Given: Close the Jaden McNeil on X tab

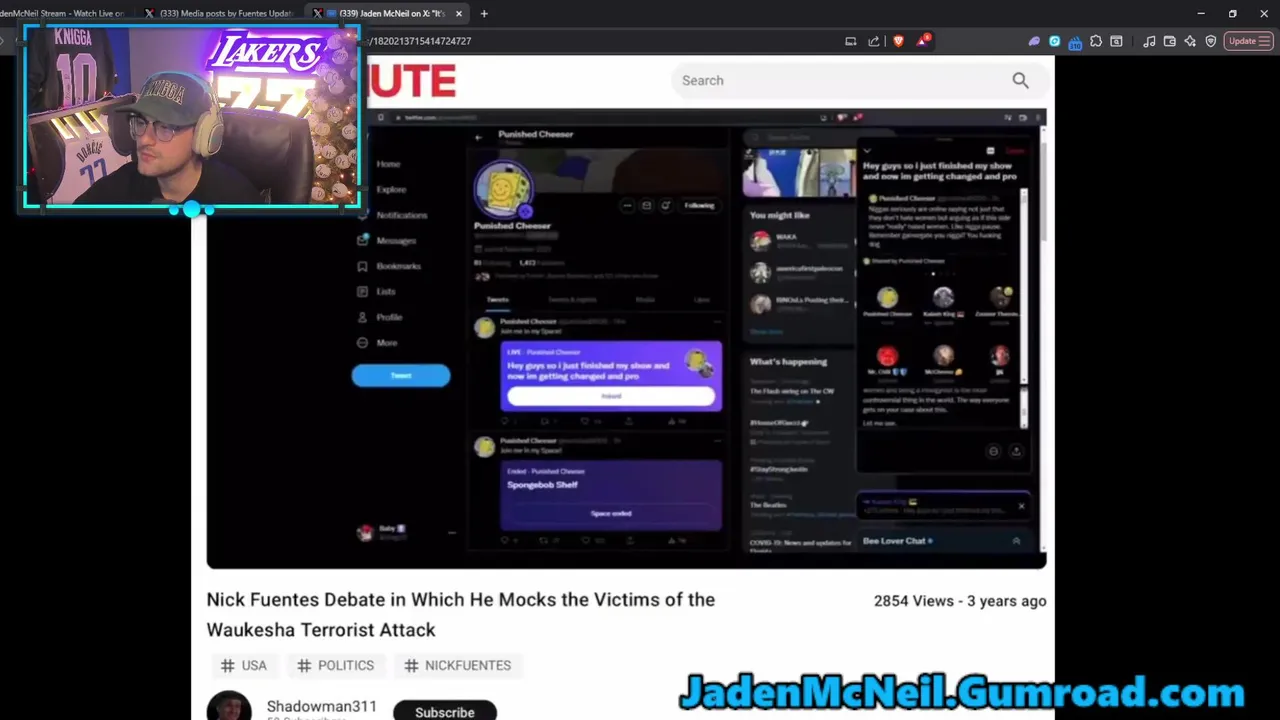Looking at the screenshot, I should point(459,13).
